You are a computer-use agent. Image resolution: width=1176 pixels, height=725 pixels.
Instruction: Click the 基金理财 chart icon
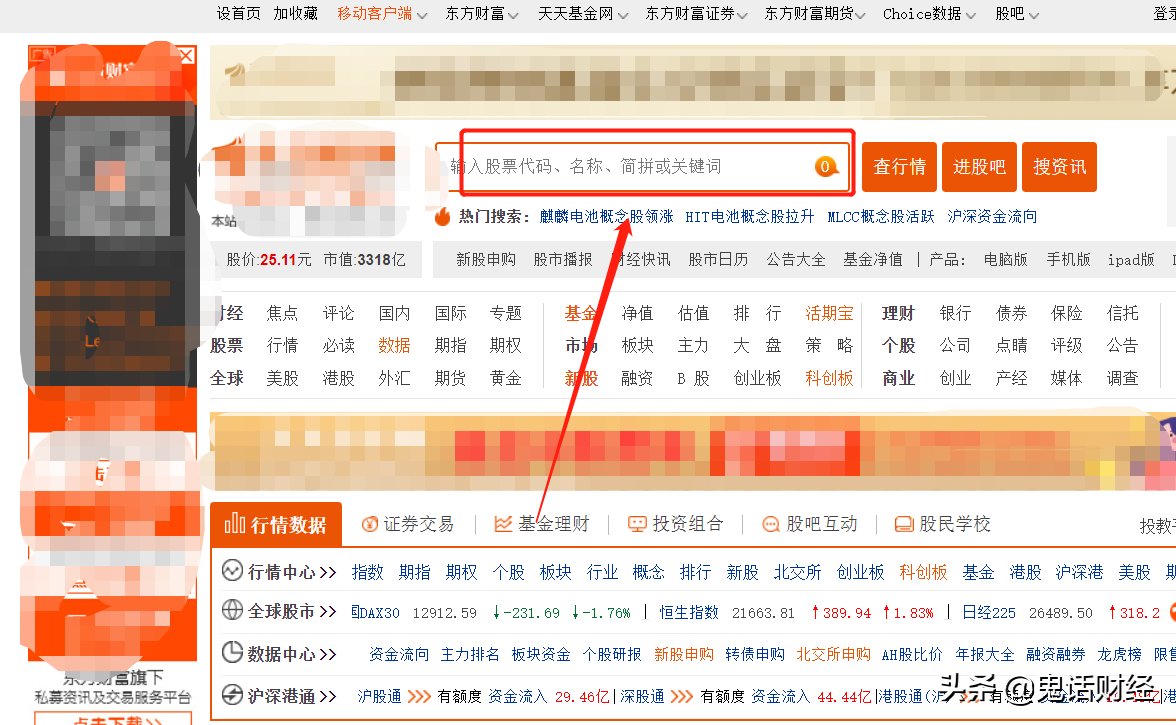[503, 524]
